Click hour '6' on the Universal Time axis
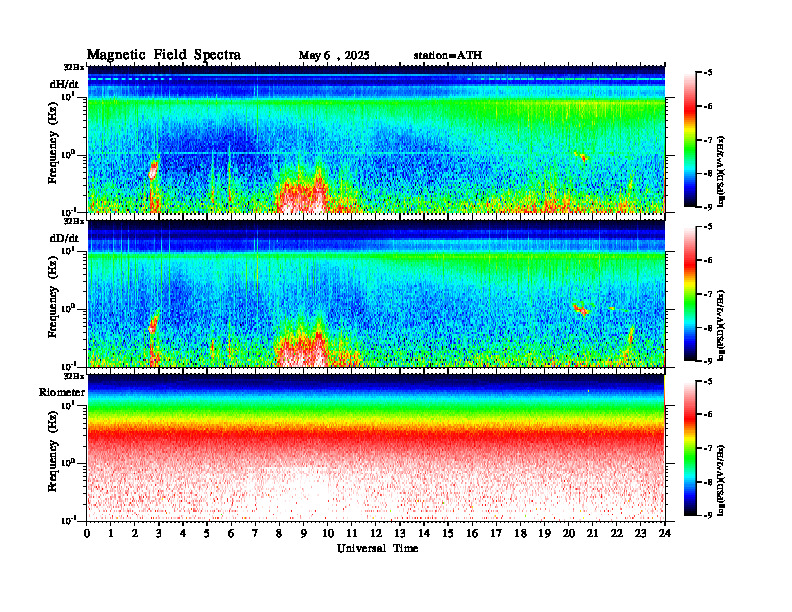This screenshot has width=792, height=612. click(231, 534)
